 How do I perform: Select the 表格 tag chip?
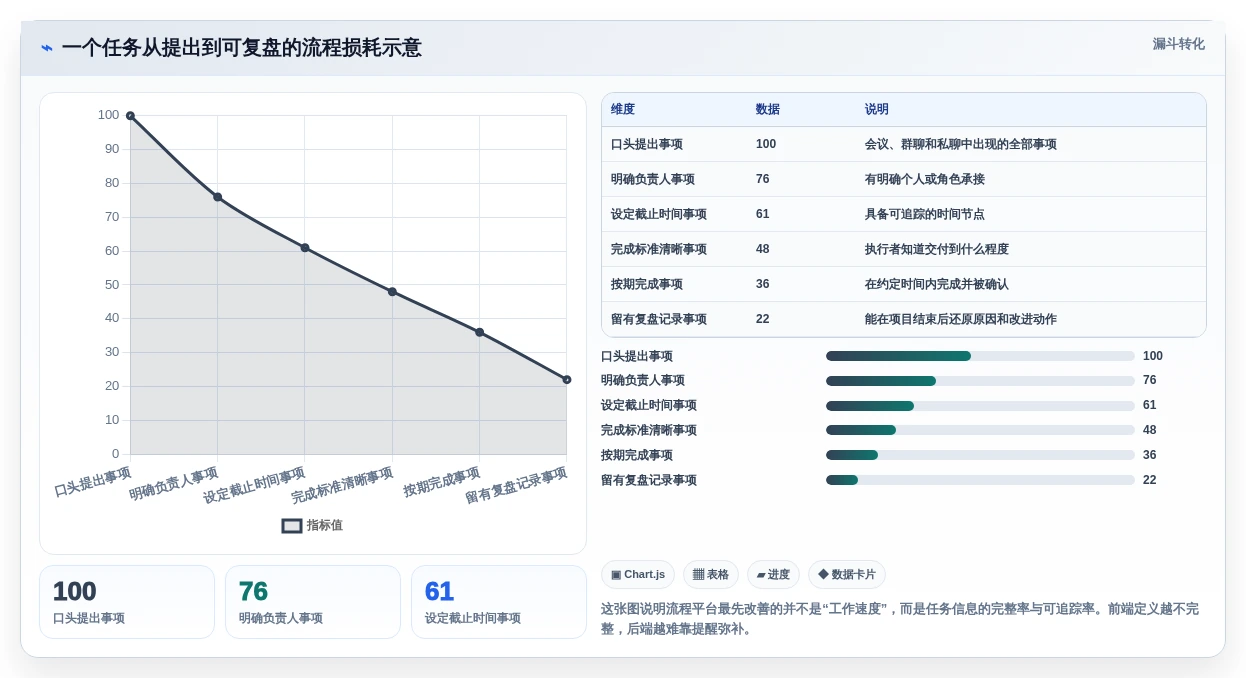(x=711, y=575)
